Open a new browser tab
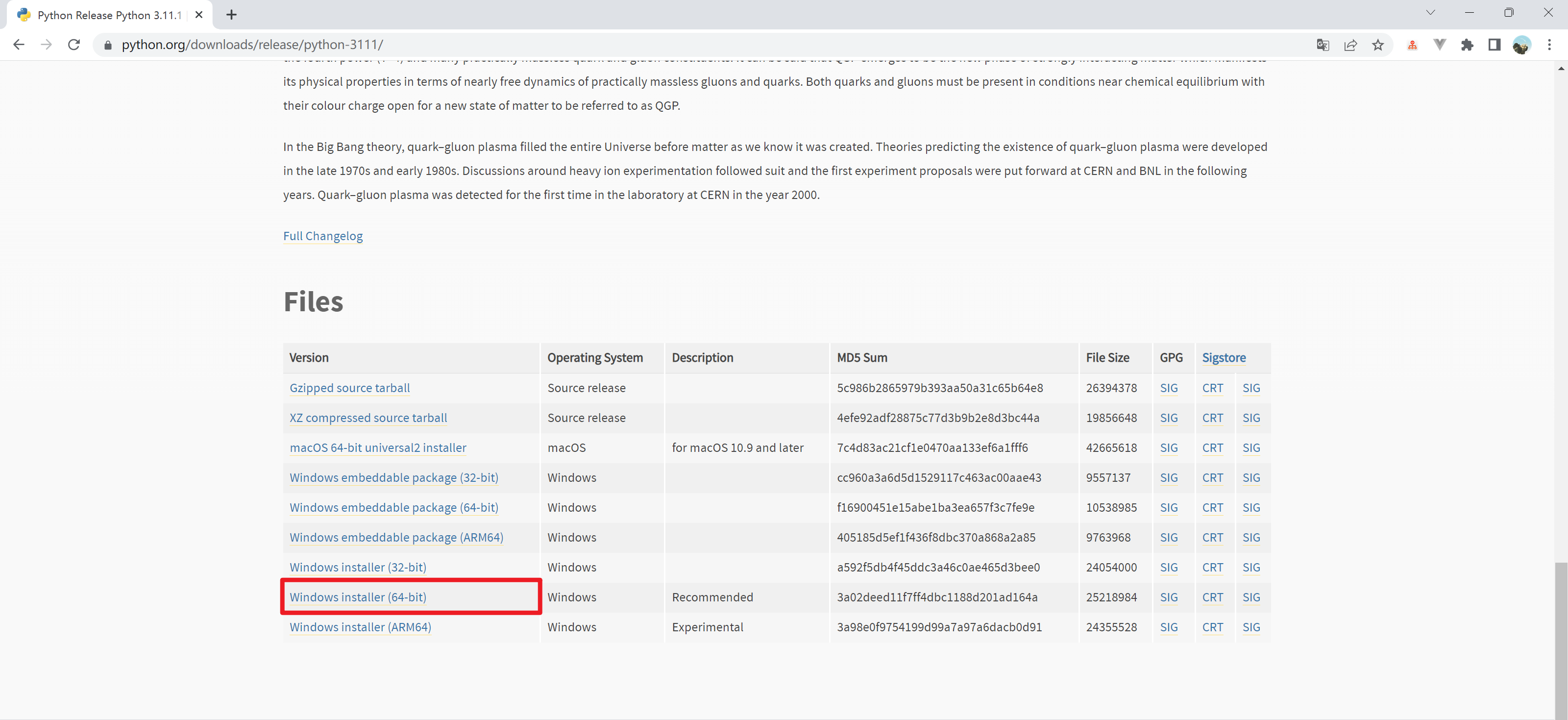Viewport: 1568px width, 720px height. point(231,15)
